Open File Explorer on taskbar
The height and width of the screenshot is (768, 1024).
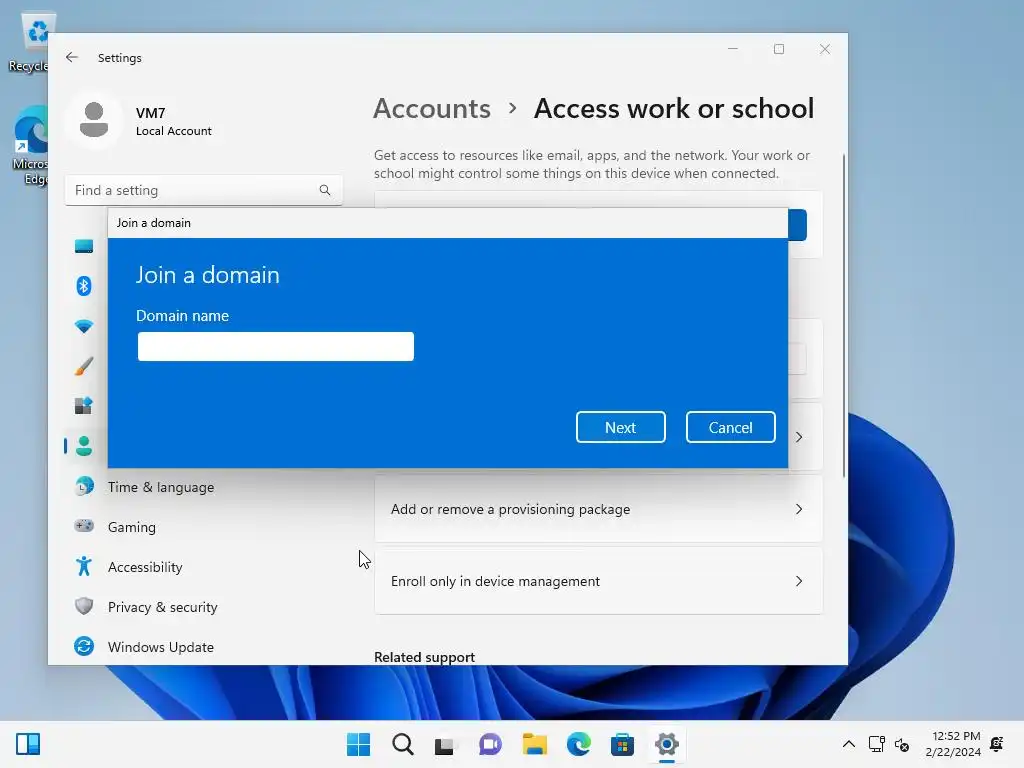point(534,744)
